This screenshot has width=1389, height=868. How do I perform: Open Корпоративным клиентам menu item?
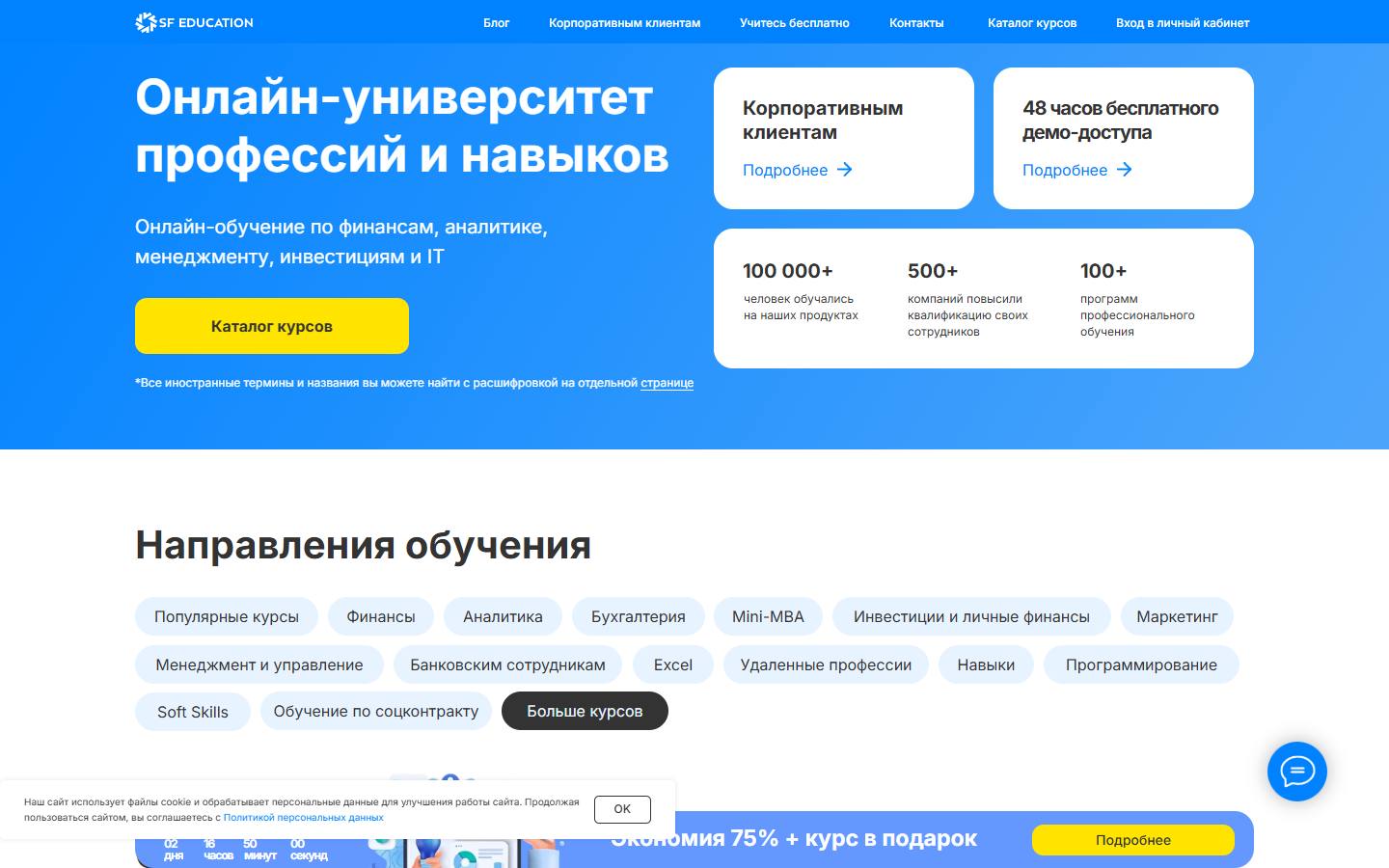(x=624, y=23)
